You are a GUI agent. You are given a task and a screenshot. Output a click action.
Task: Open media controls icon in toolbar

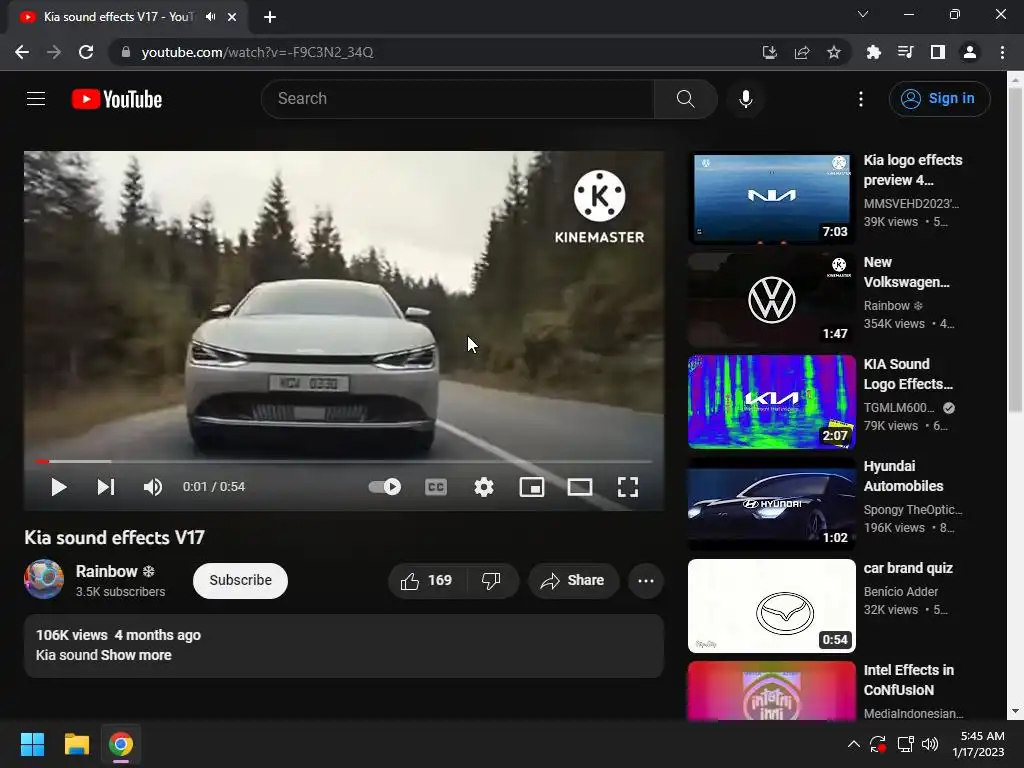pyautogui.click(x=905, y=52)
